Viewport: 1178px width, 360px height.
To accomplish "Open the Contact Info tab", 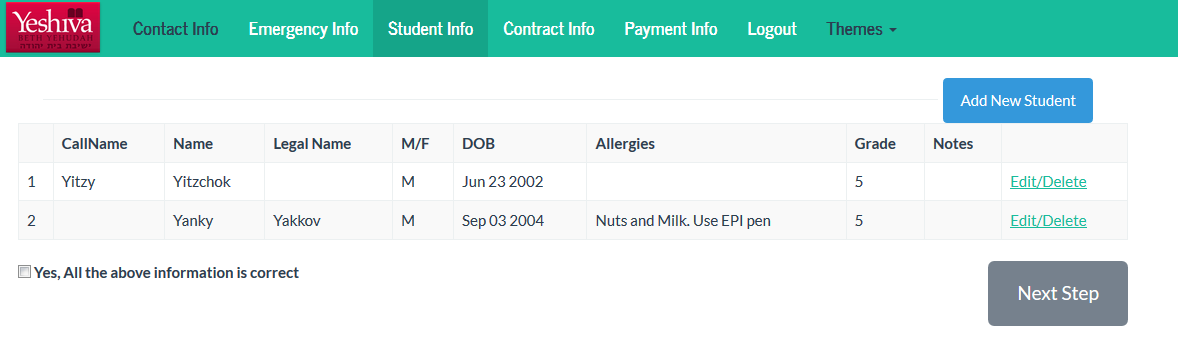I will (x=176, y=29).
